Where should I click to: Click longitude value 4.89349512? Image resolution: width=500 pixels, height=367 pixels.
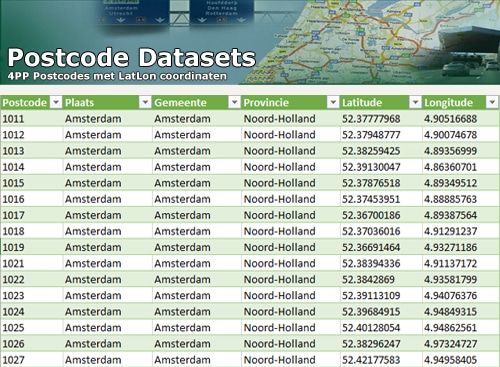click(x=451, y=183)
